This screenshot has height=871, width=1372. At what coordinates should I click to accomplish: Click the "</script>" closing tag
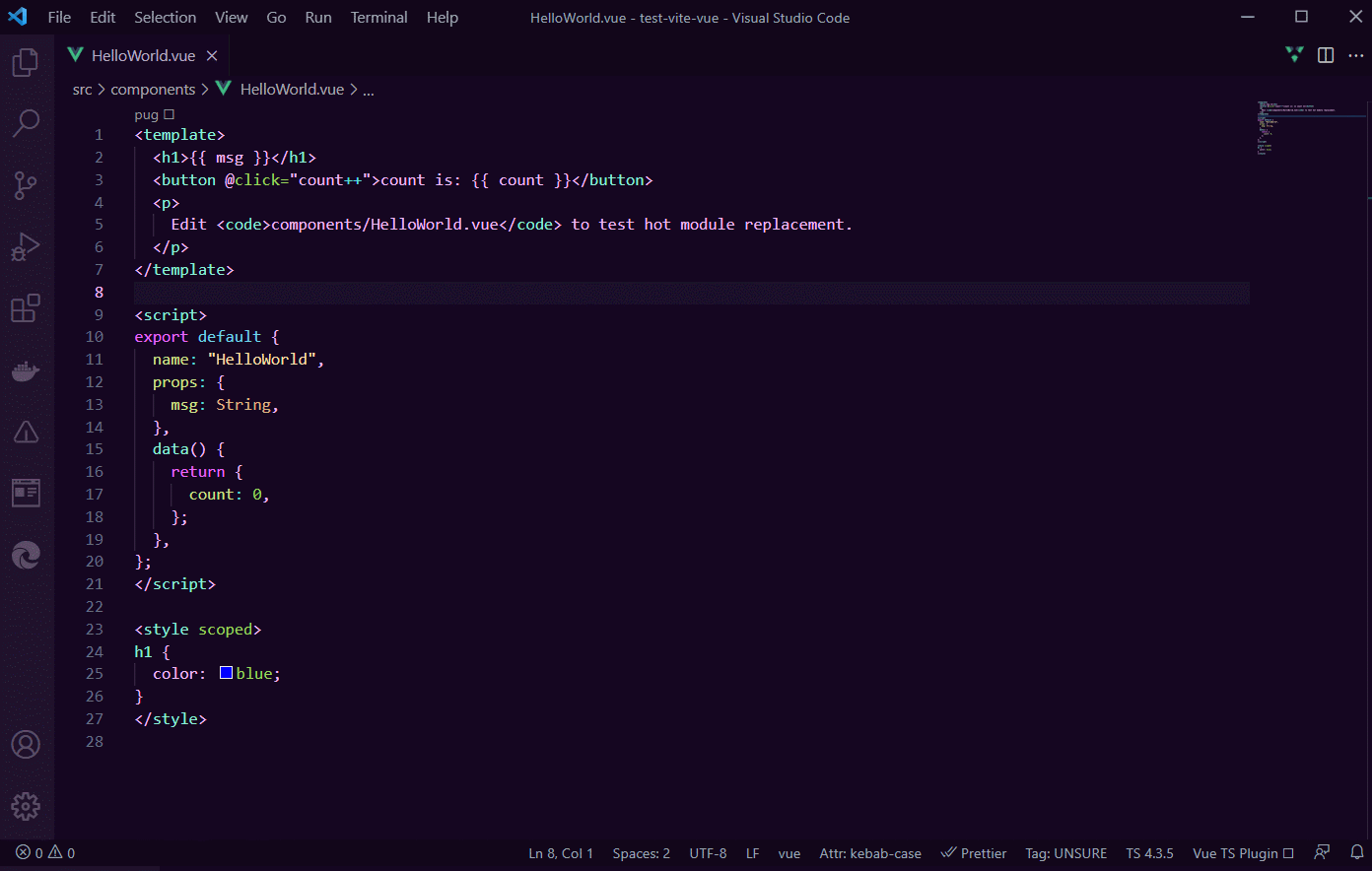175,584
